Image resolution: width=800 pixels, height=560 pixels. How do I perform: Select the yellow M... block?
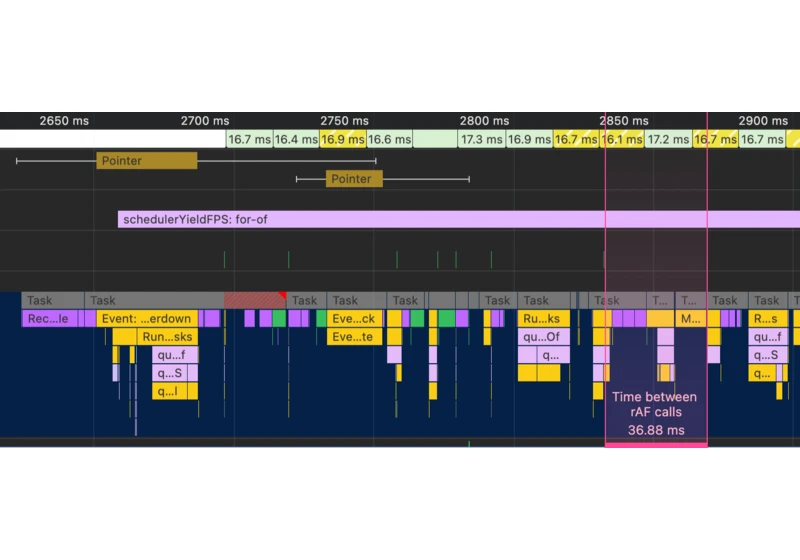(691, 319)
